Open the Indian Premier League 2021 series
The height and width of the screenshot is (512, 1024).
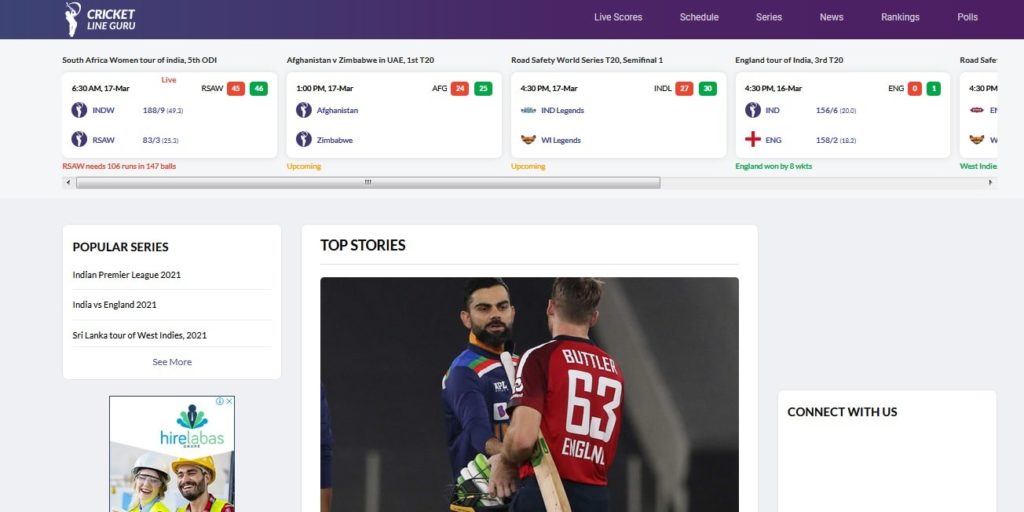(127, 275)
